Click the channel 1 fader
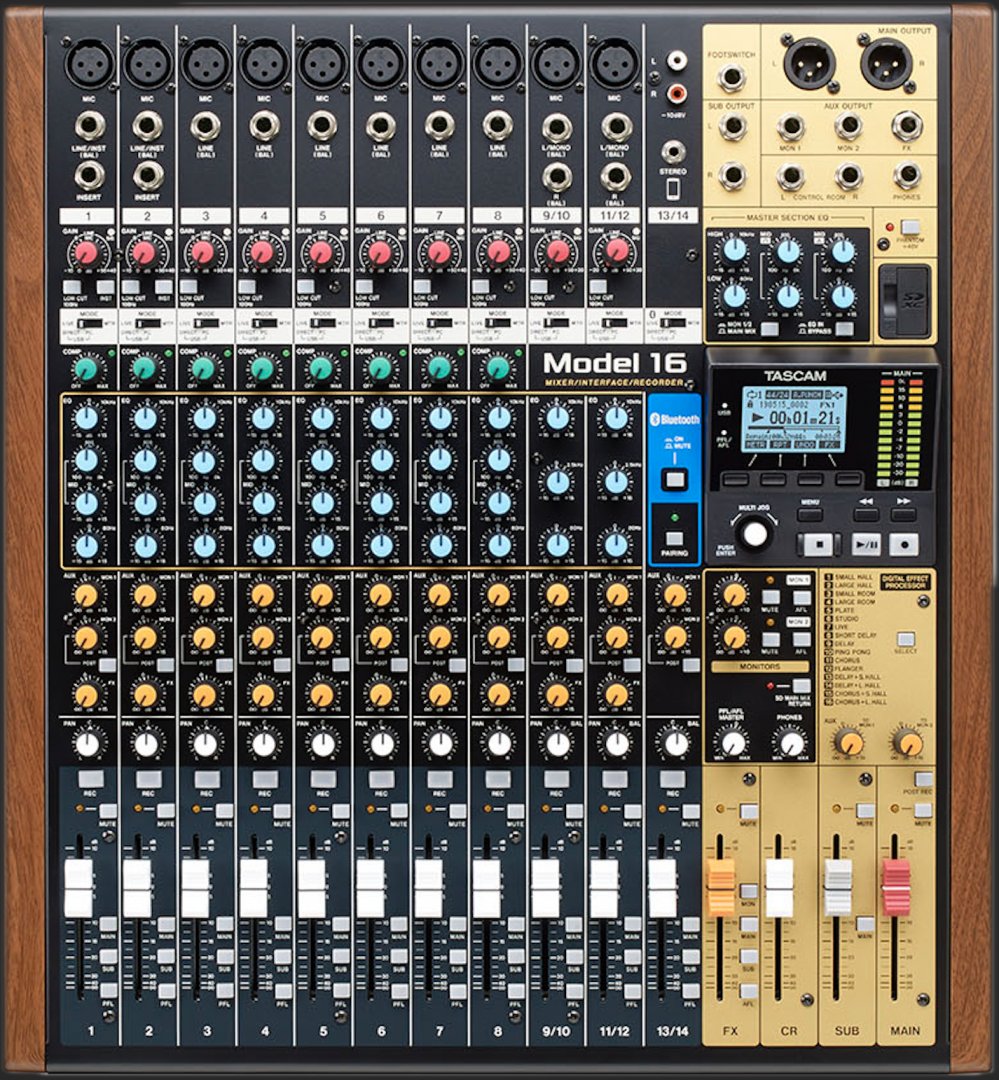Image resolution: width=999 pixels, height=1080 pixels. 79,889
